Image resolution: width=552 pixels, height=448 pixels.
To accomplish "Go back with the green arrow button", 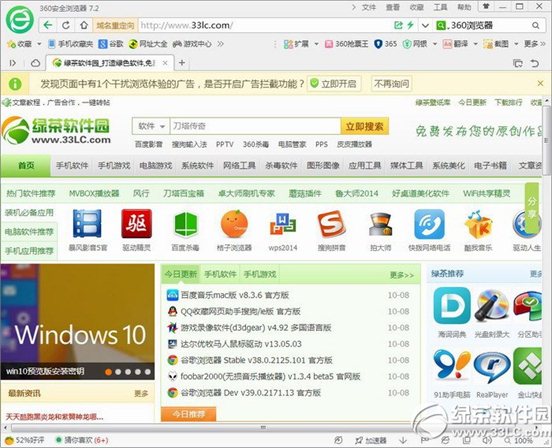I will tap(48, 25).
